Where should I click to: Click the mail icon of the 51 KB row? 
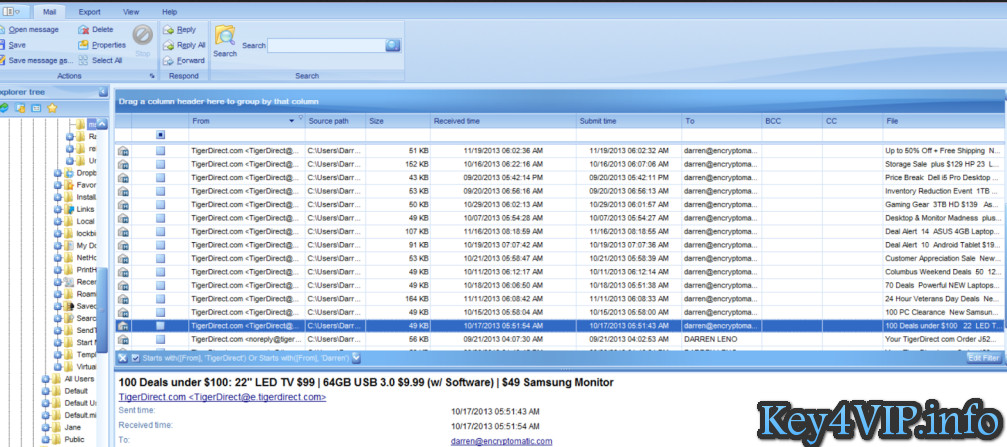point(123,150)
